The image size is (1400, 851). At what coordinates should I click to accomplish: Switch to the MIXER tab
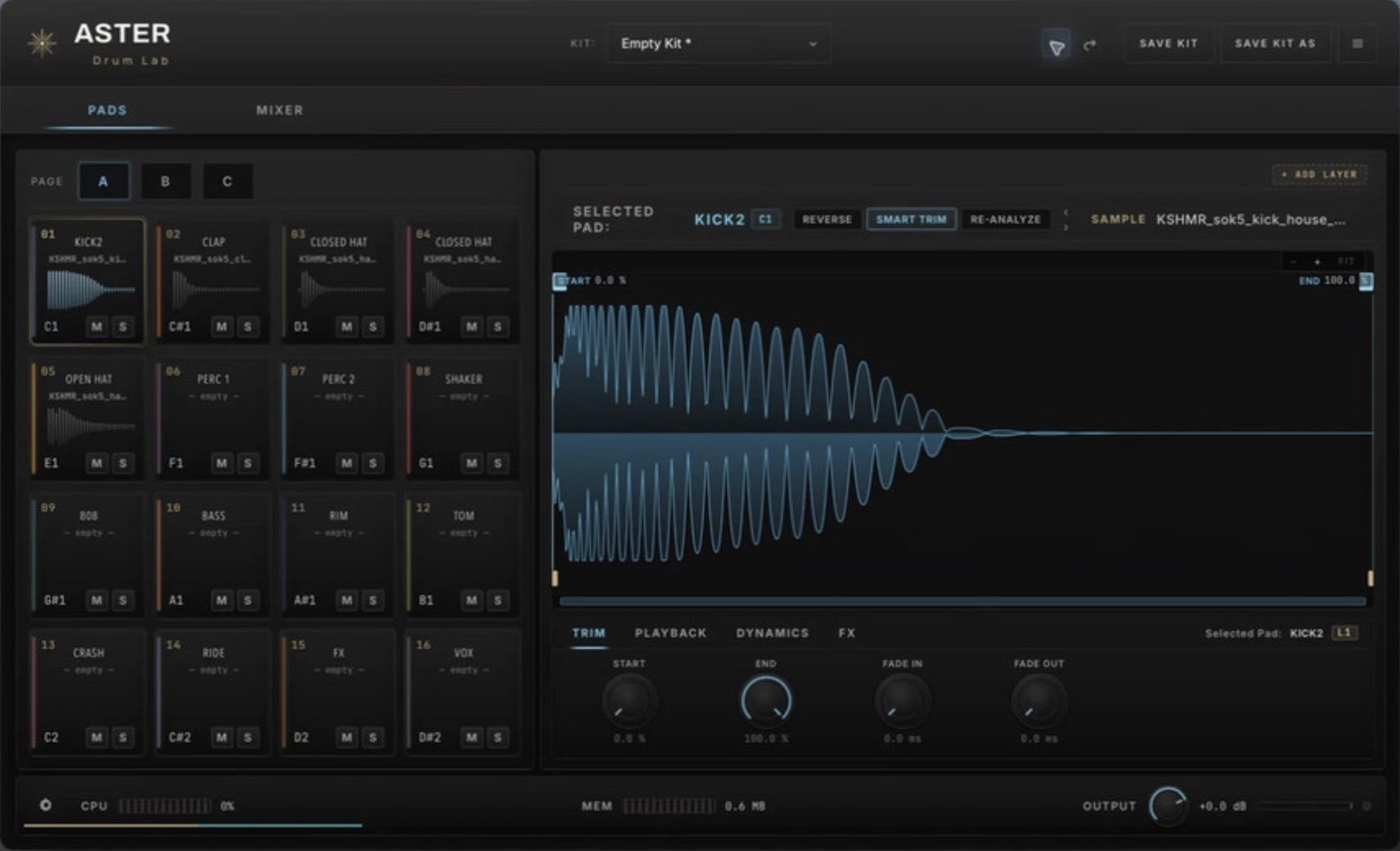tap(279, 110)
